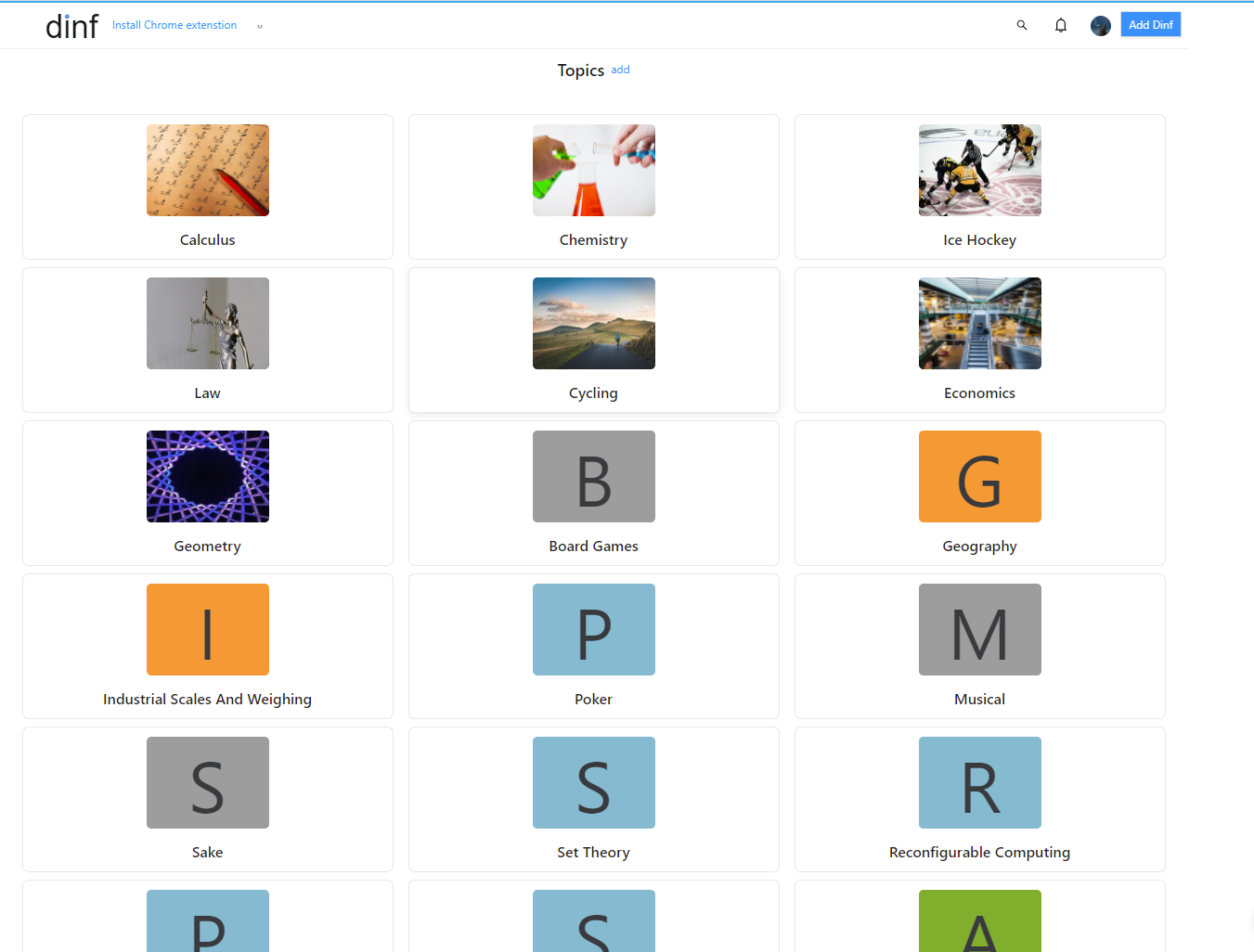Open the Calculus topic thumbnail
1254x952 pixels.
(x=208, y=171)
